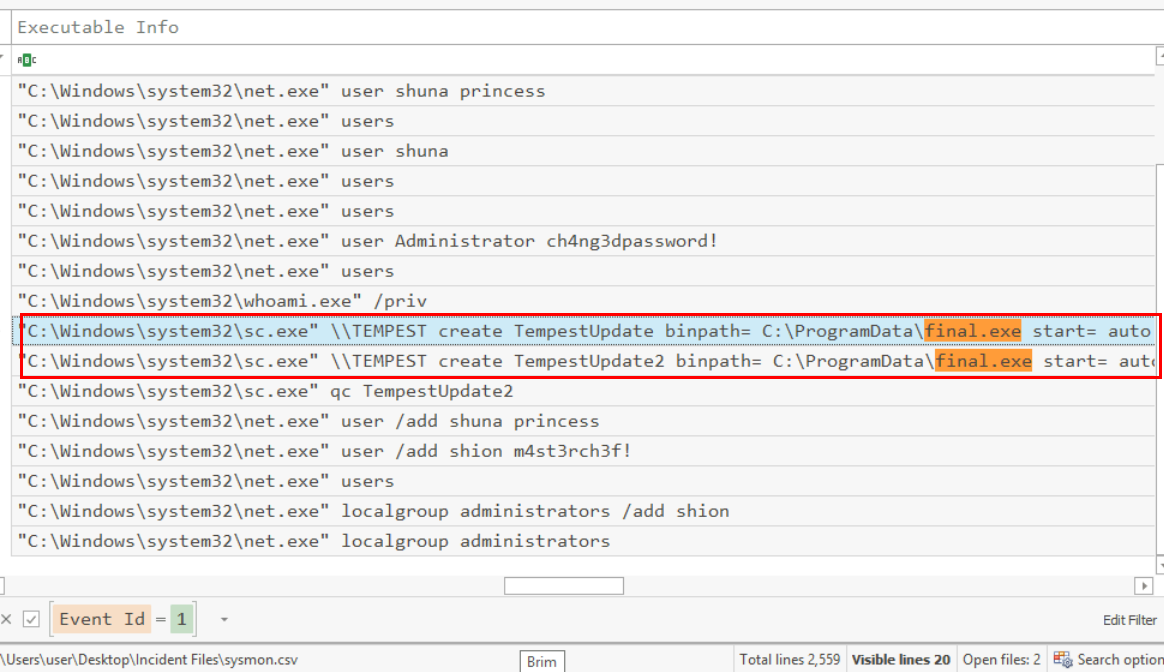Remove the Event Id filter with the X icon
Viewport: 1164px width, 672px height.
6,619
